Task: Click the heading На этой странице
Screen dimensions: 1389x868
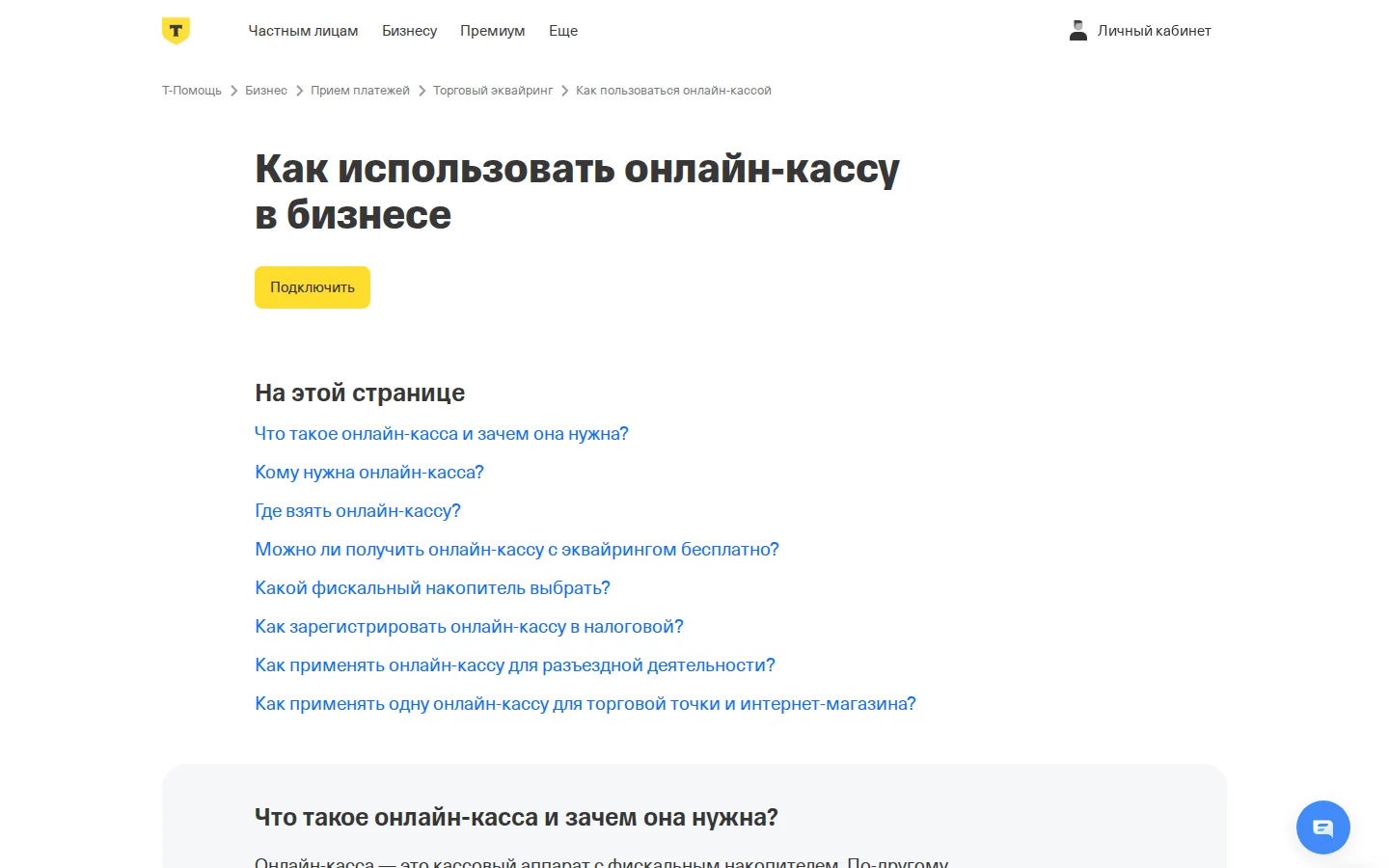Action: (360, 393)
